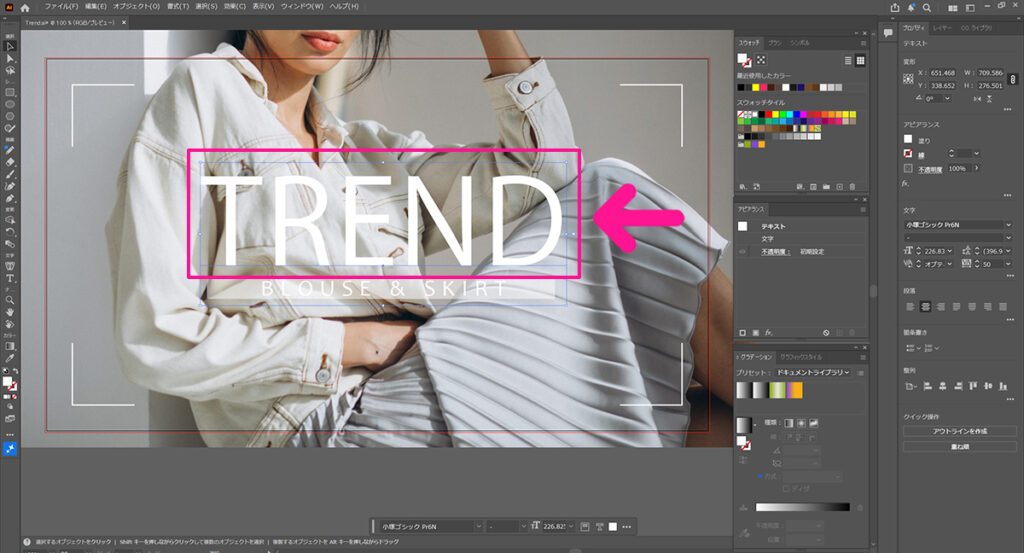
Task: Open more options in the bottom contextual bar
Action: (x=627, y=526)
